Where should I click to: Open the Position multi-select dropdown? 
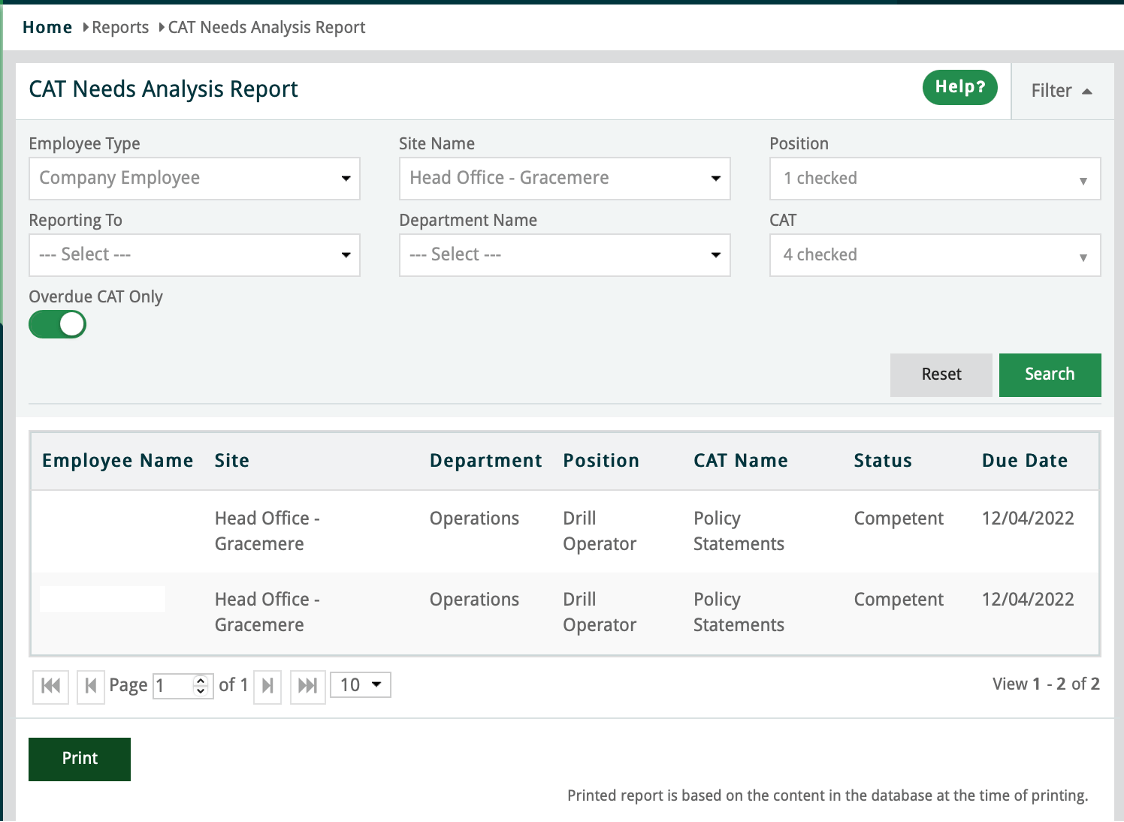click(x=934, y=179)
